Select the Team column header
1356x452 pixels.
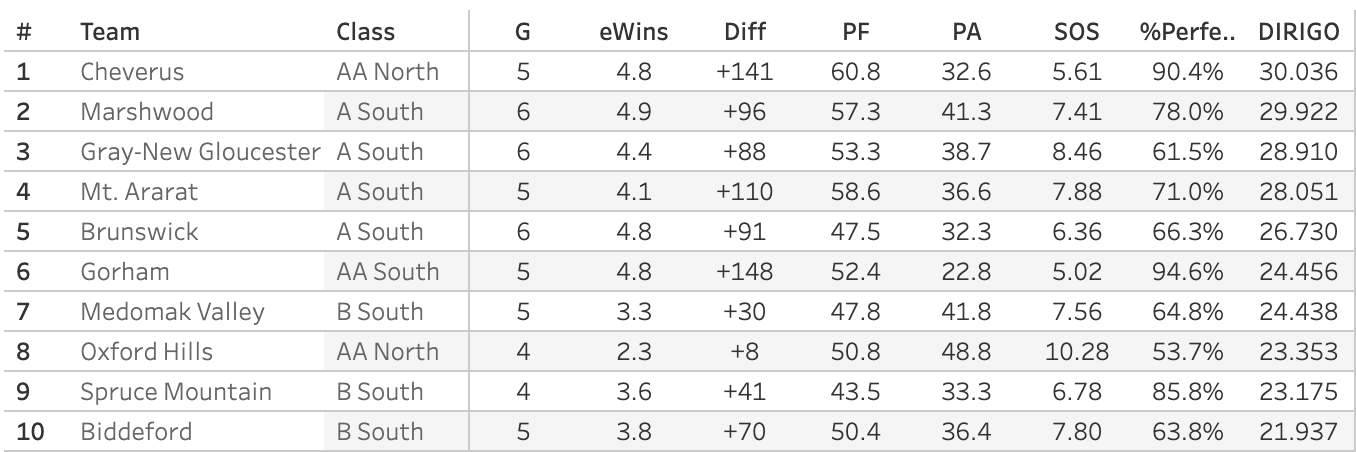tap(110, 32)
